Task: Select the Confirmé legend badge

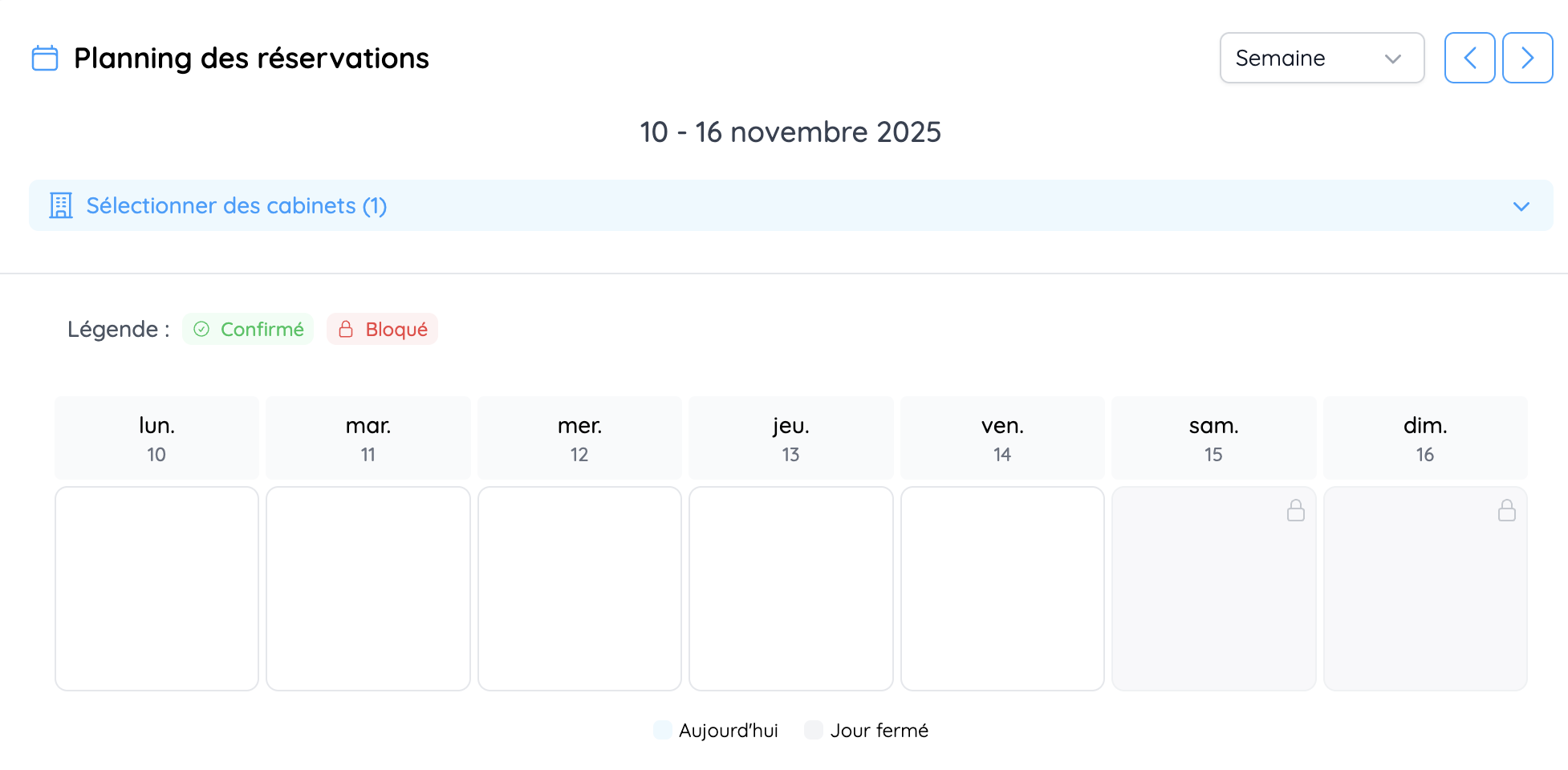Action: [248, 329]
